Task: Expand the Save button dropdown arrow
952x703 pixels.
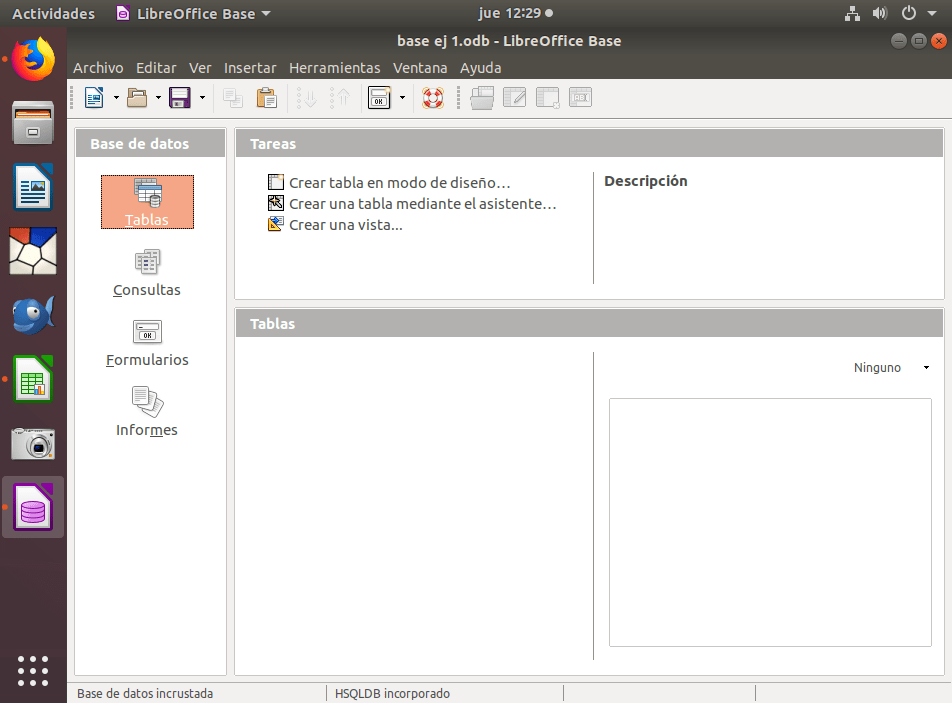Action: click(x=202, y=98)
